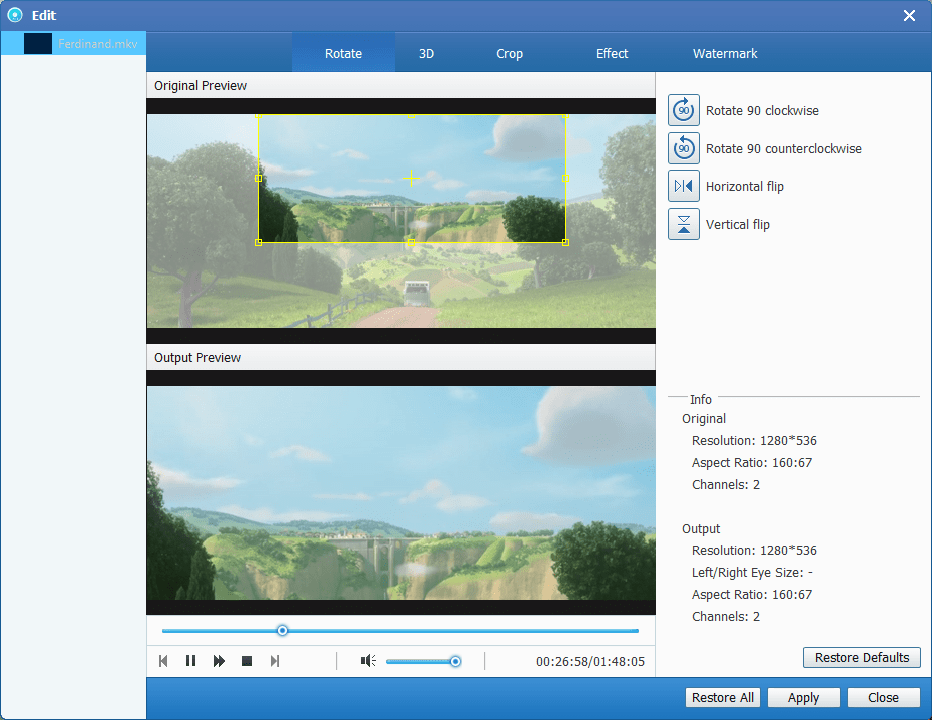Screen dimensions: 932x720
Task: Click the output Channels: 2 text
Action: 726,617
